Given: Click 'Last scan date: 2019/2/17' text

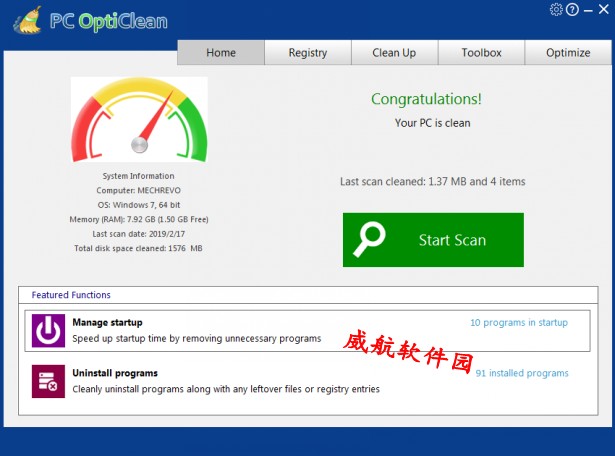Looking at the screenshot, I should pos(138,234).
